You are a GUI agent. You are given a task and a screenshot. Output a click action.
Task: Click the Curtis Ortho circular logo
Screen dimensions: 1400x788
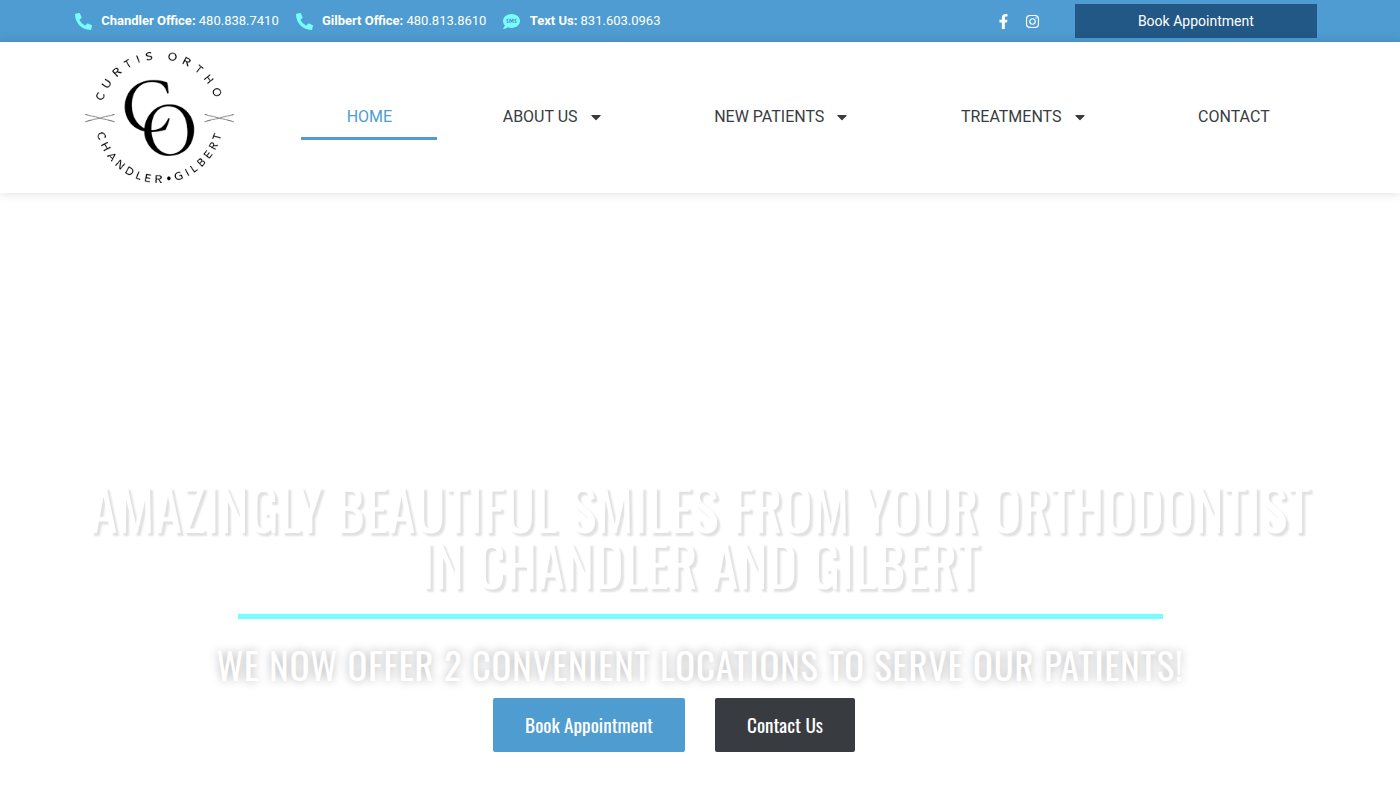(x=159, y=117)
